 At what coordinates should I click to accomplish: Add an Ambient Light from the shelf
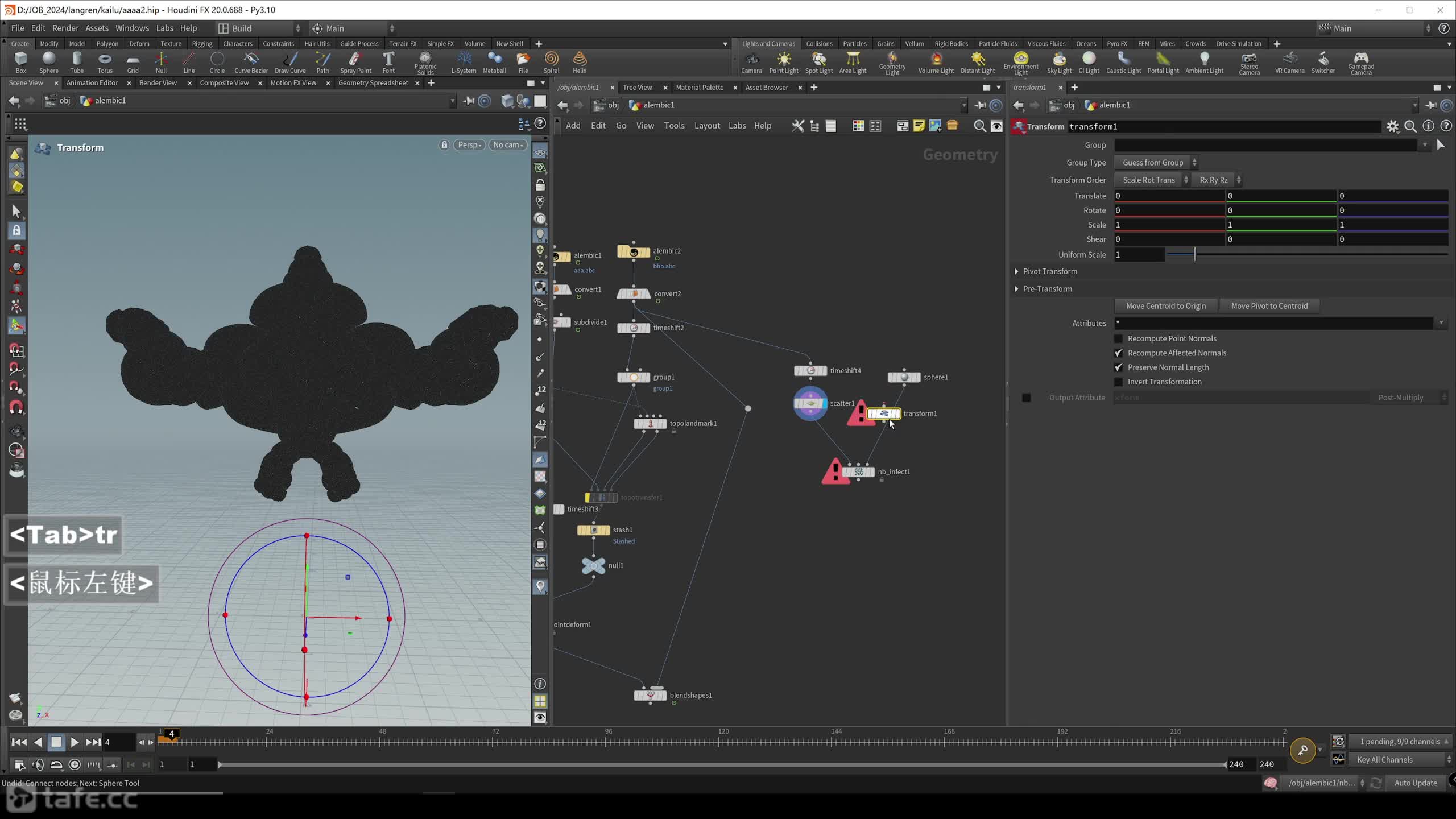(x=1204, y=63)
